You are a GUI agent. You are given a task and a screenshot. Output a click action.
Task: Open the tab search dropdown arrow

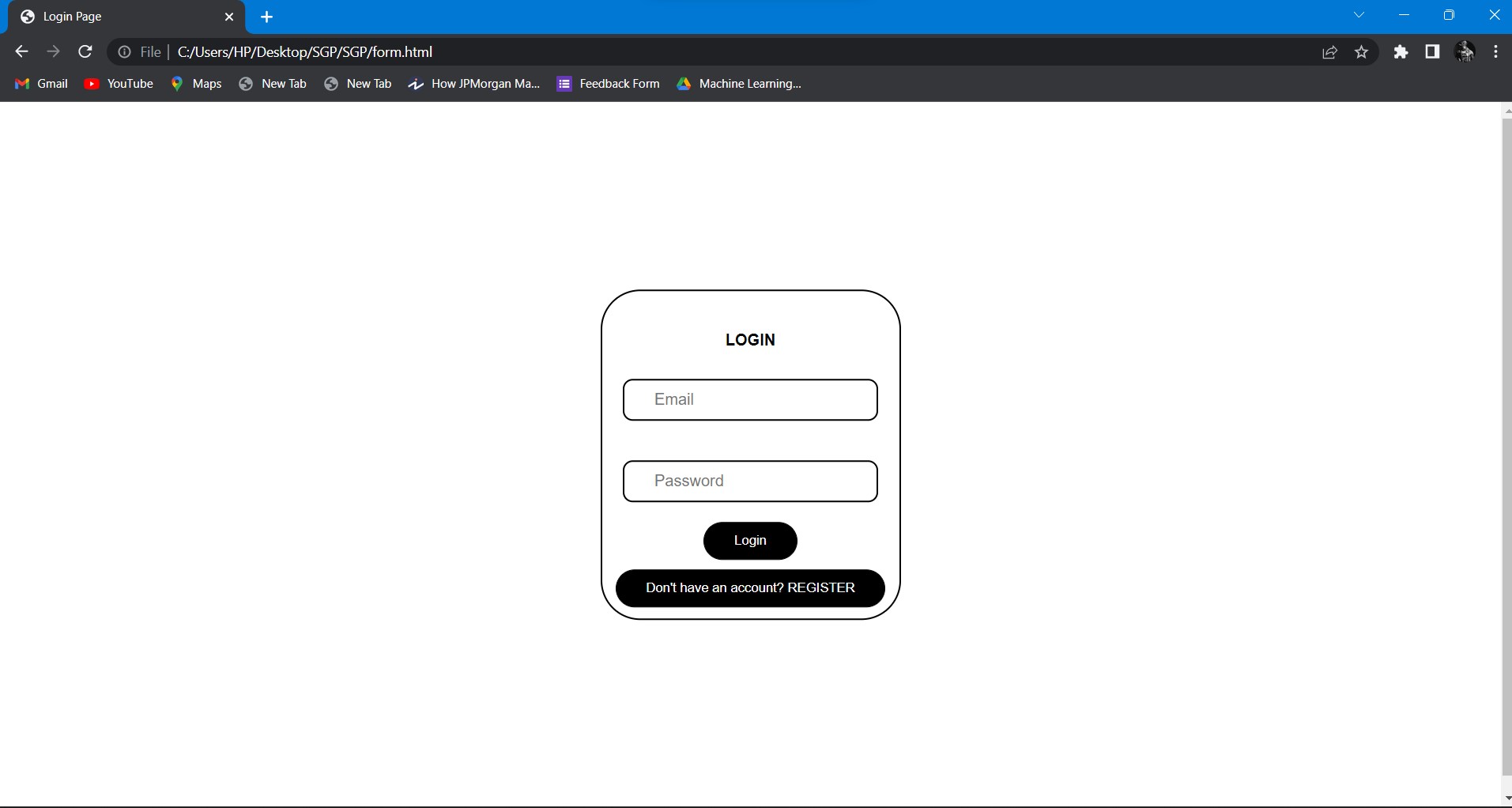tap(1359, 15)
